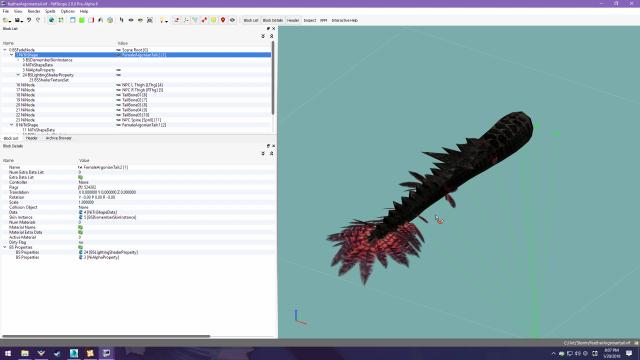Switch to the Header tab below block list

click(x=31, y=138)
